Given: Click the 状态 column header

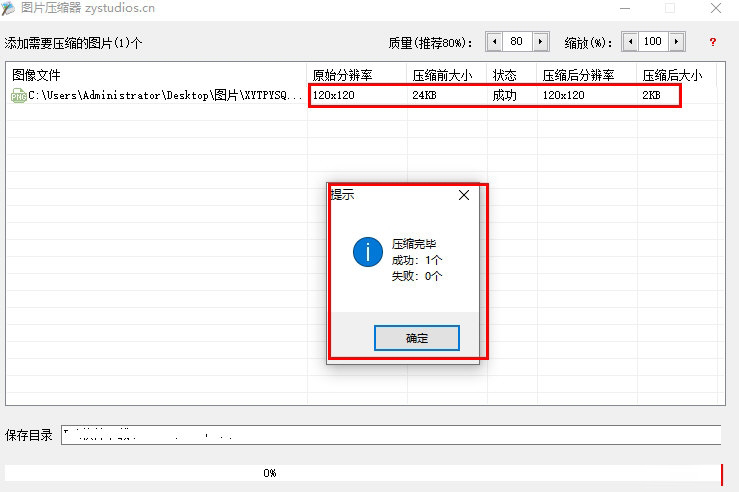Looking at the screenshot, I should tap(512, 75).
